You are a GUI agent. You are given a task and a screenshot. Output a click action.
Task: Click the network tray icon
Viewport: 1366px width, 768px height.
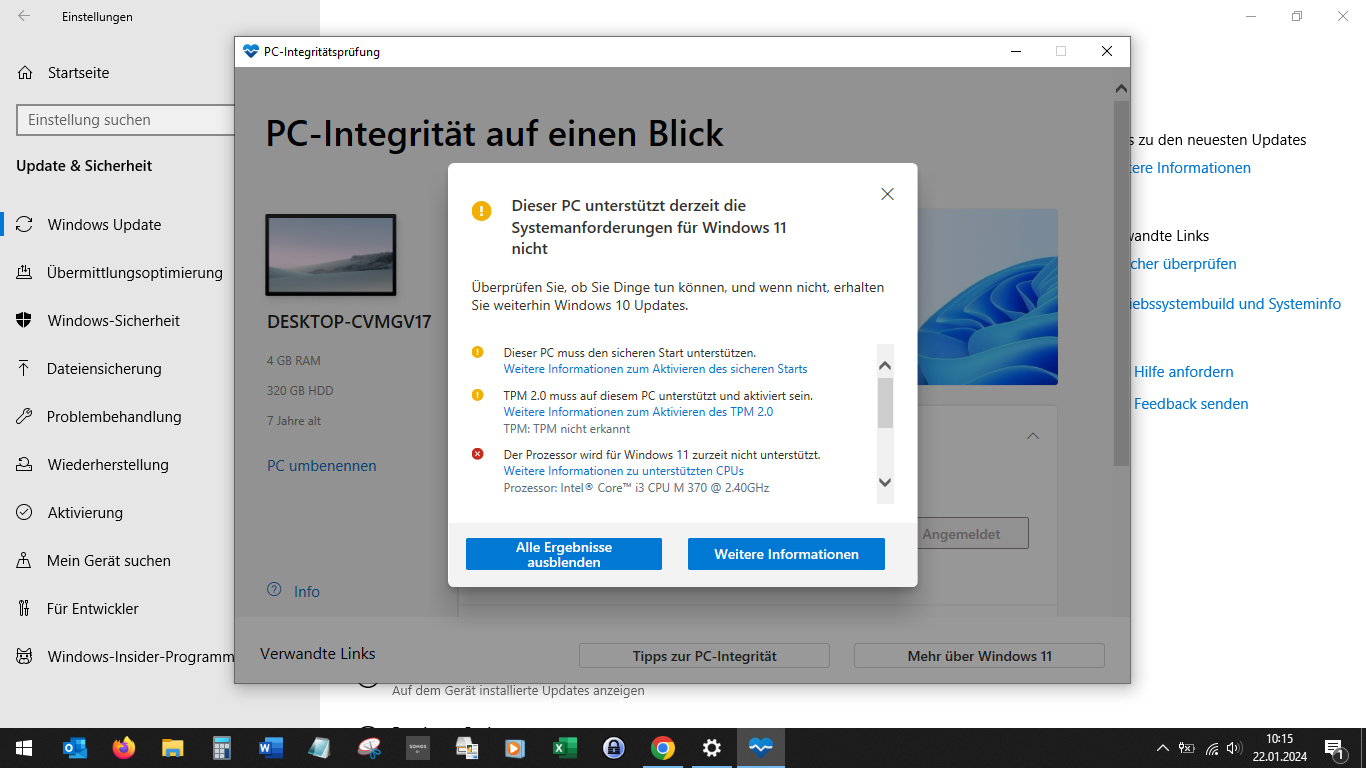[x=1212, y=748]
